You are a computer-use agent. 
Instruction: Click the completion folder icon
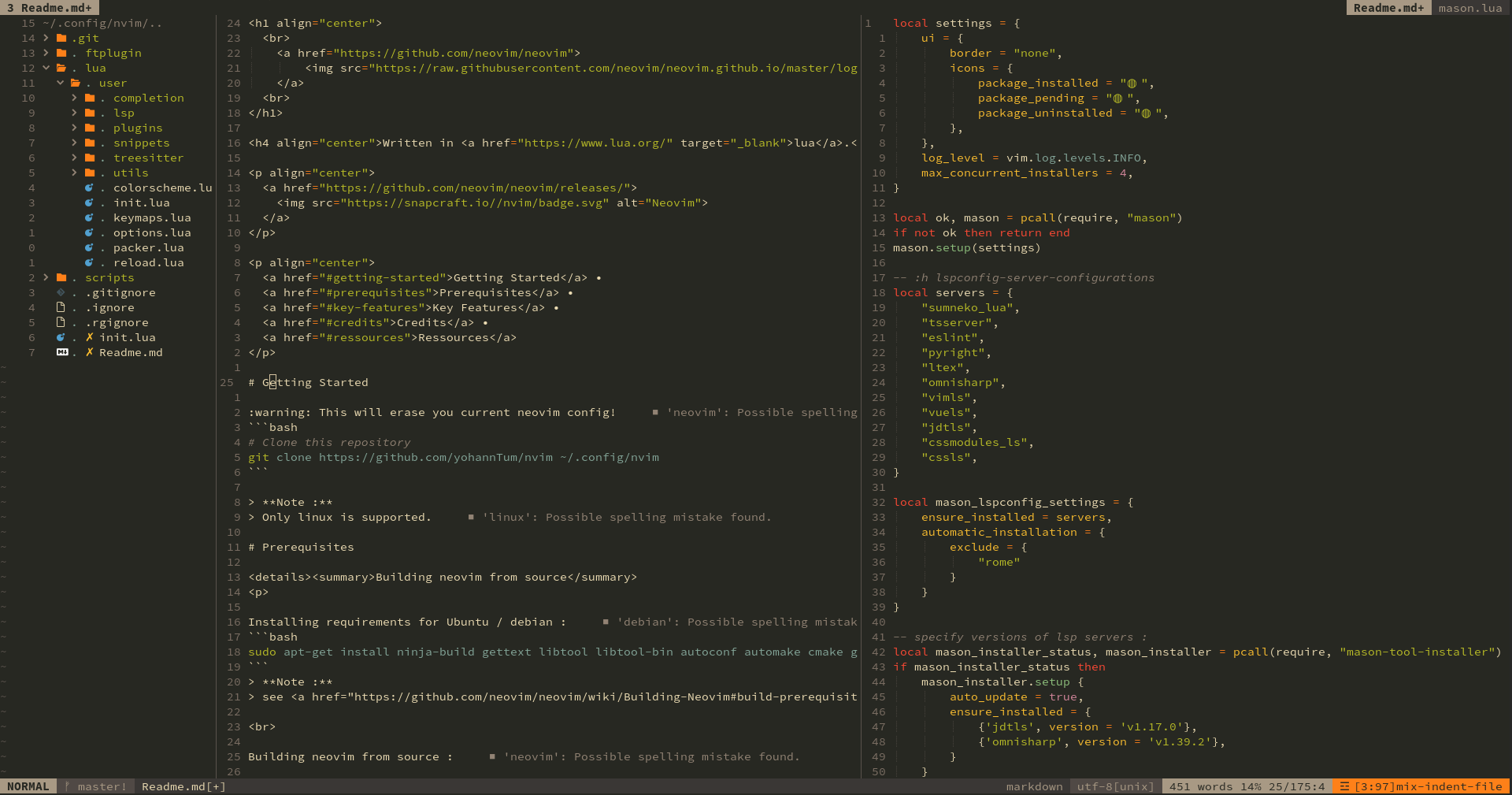(90, 98)
